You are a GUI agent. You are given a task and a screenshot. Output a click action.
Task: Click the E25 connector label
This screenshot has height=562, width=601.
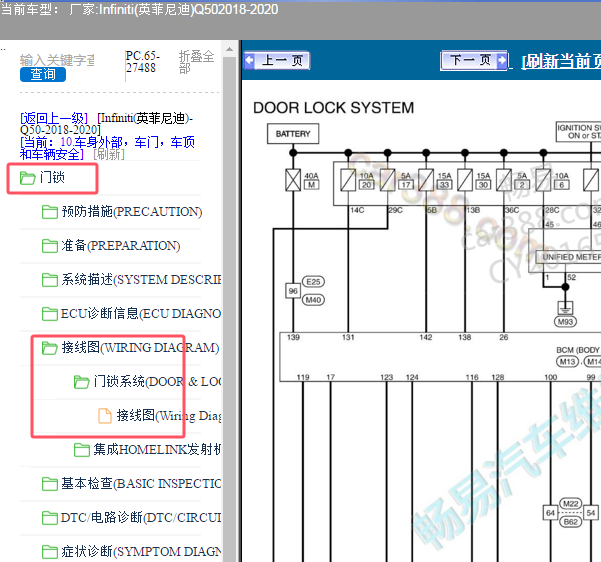click(313, 282)
